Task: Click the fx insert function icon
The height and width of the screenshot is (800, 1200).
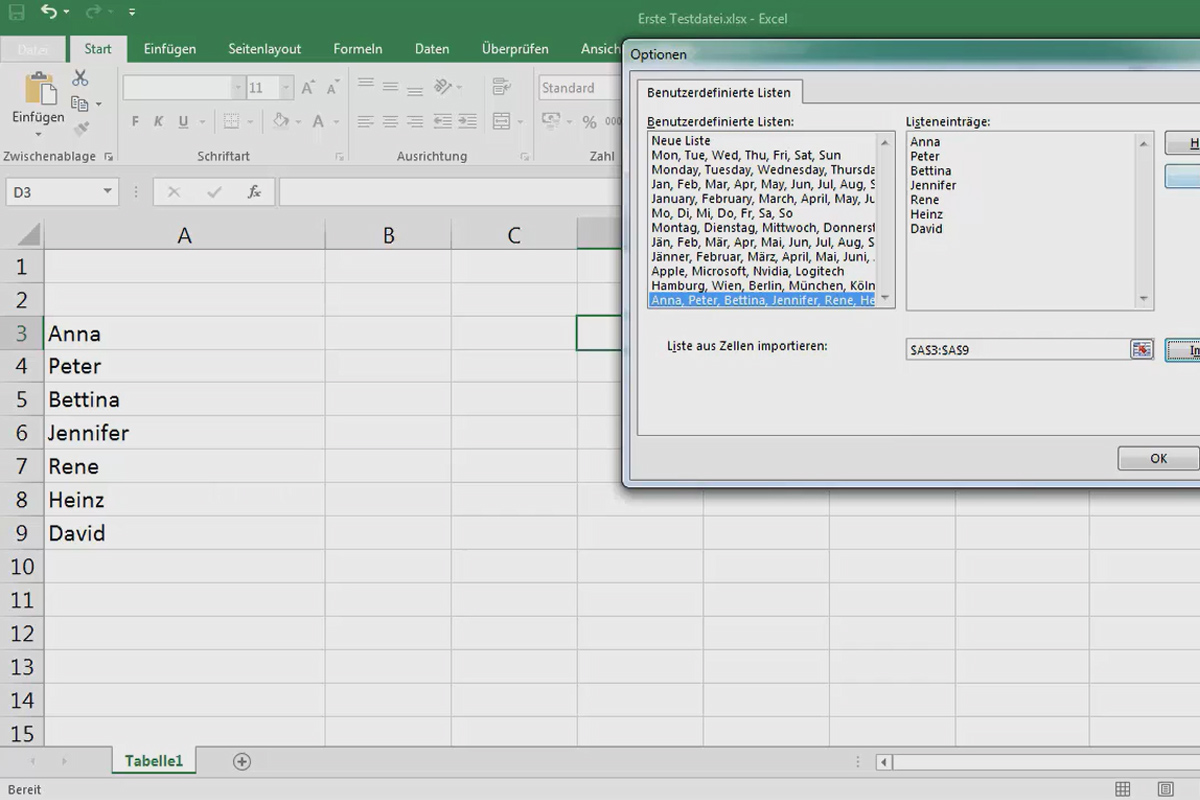Action: pos(254,192)
